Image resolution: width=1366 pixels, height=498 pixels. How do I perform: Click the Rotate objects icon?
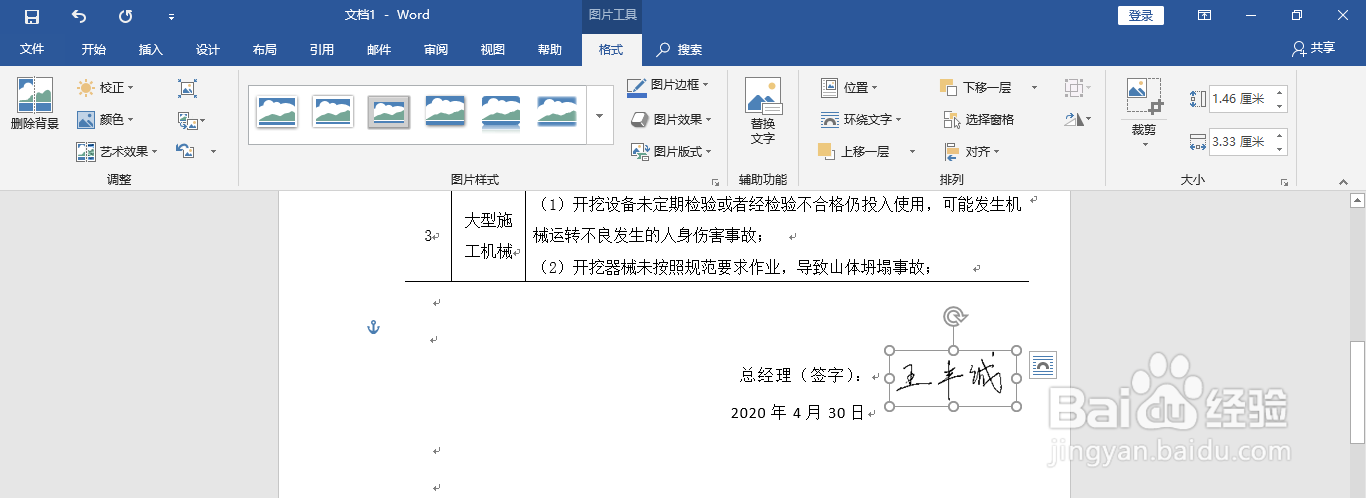pyautogui.click(x=1077, y=120)
